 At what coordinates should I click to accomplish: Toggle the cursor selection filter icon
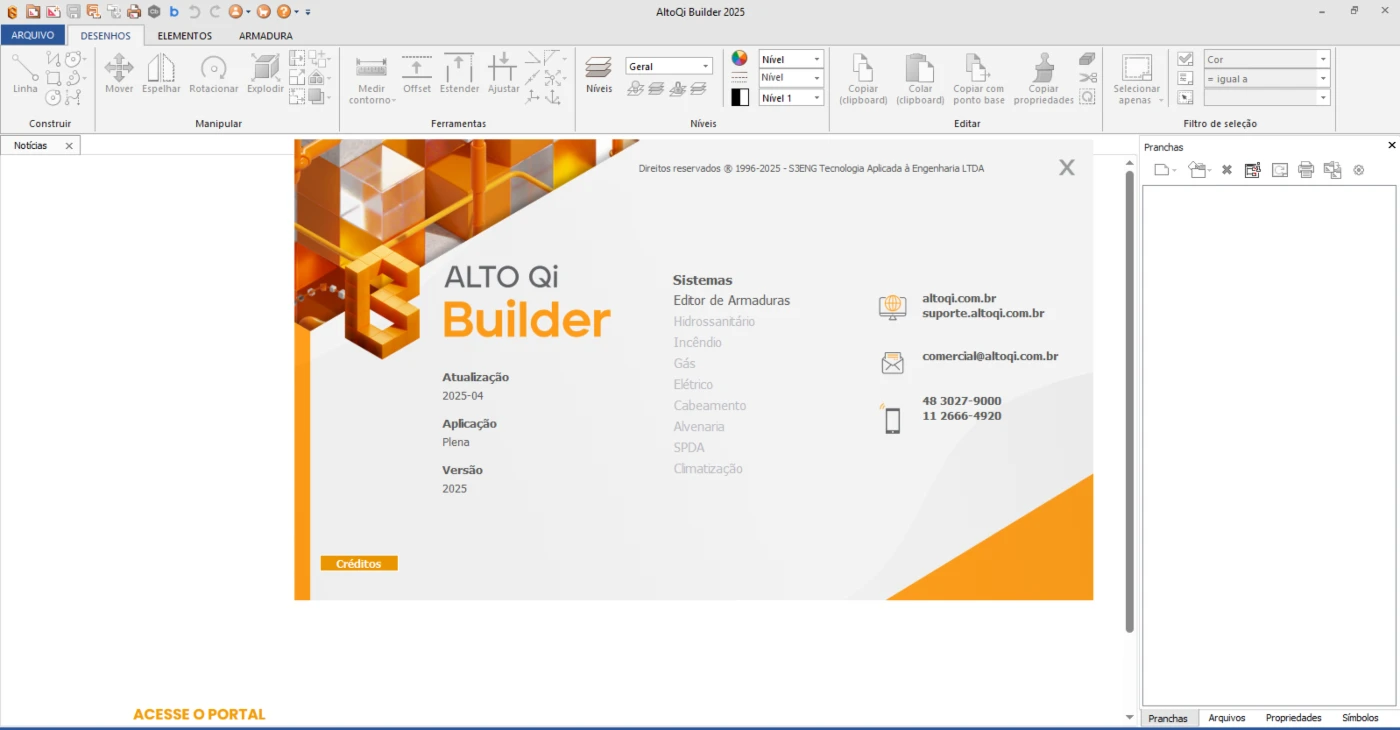tap(1185, 97)
